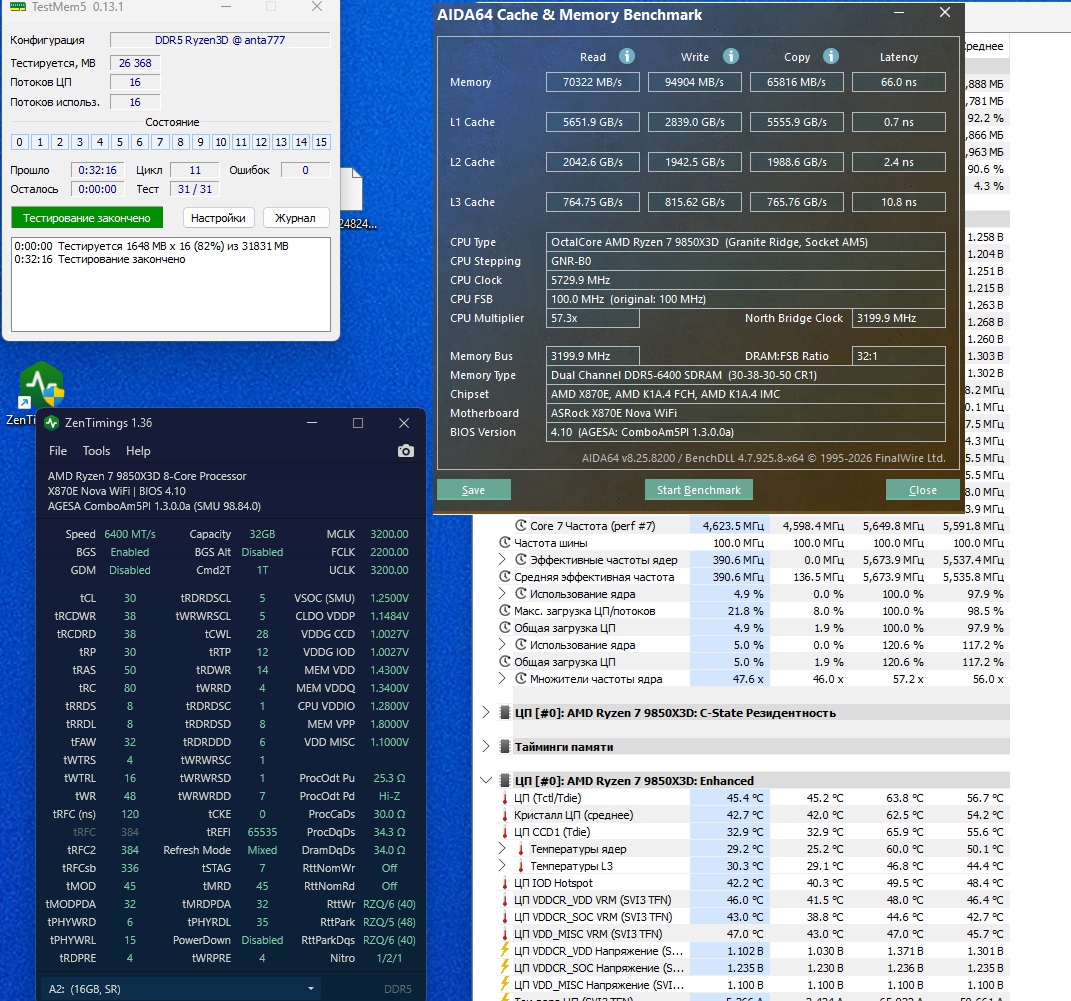
Task: Click thread state box 8 in TestMem5
Action: click(180, 142)
